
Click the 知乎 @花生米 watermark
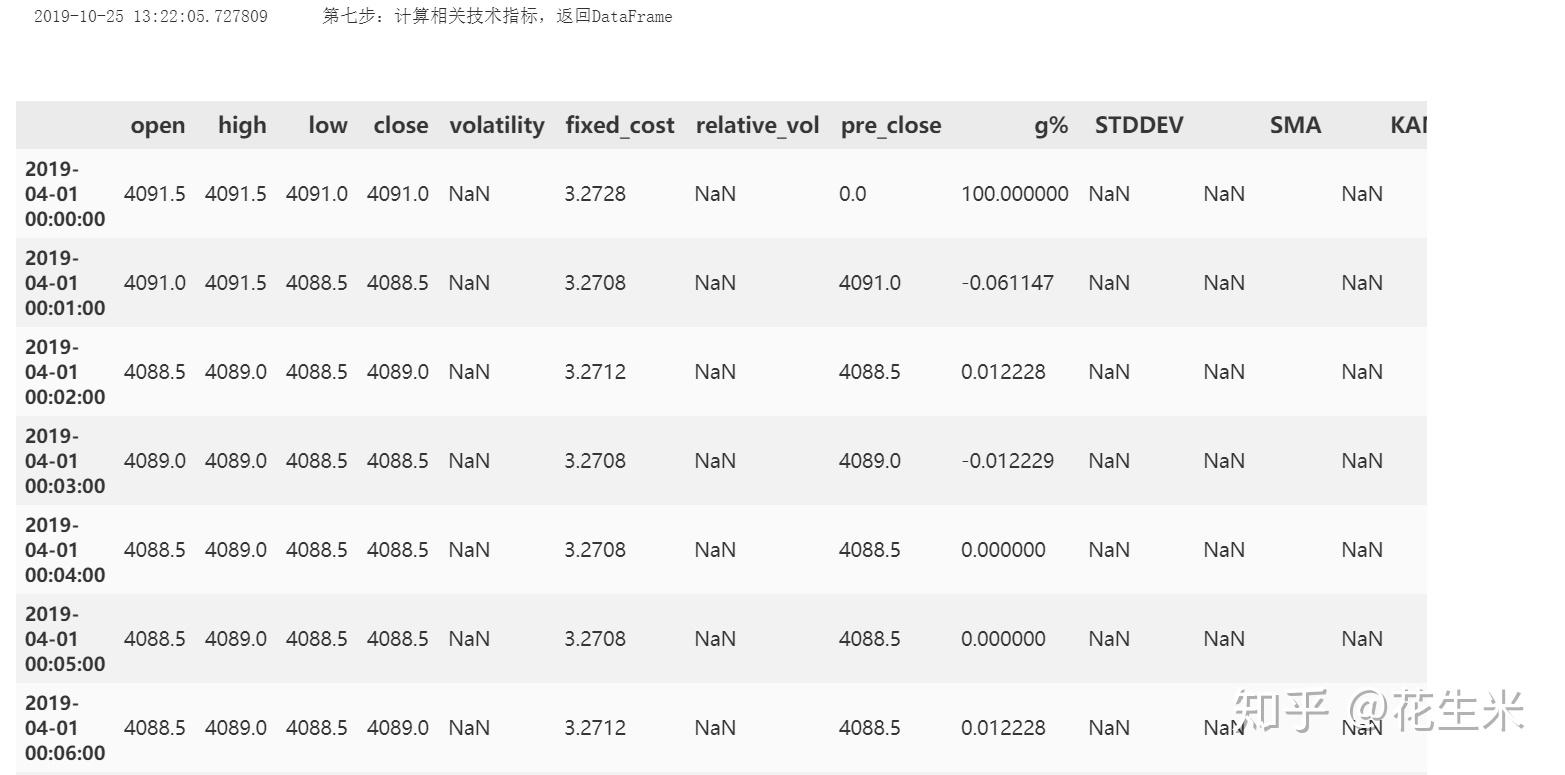click(x=1379, y=712)
